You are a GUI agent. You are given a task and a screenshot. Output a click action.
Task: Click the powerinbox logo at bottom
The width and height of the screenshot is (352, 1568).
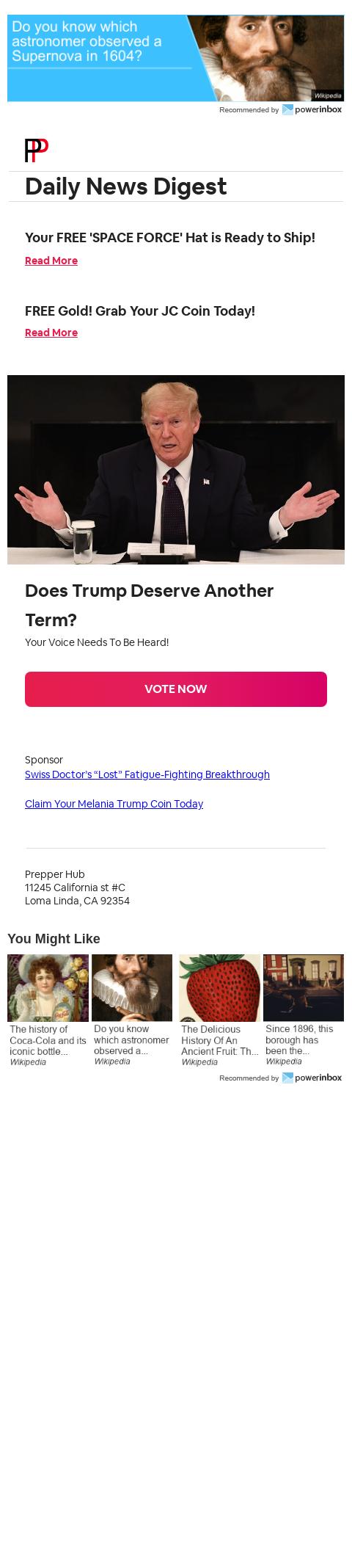(312, 1078)
